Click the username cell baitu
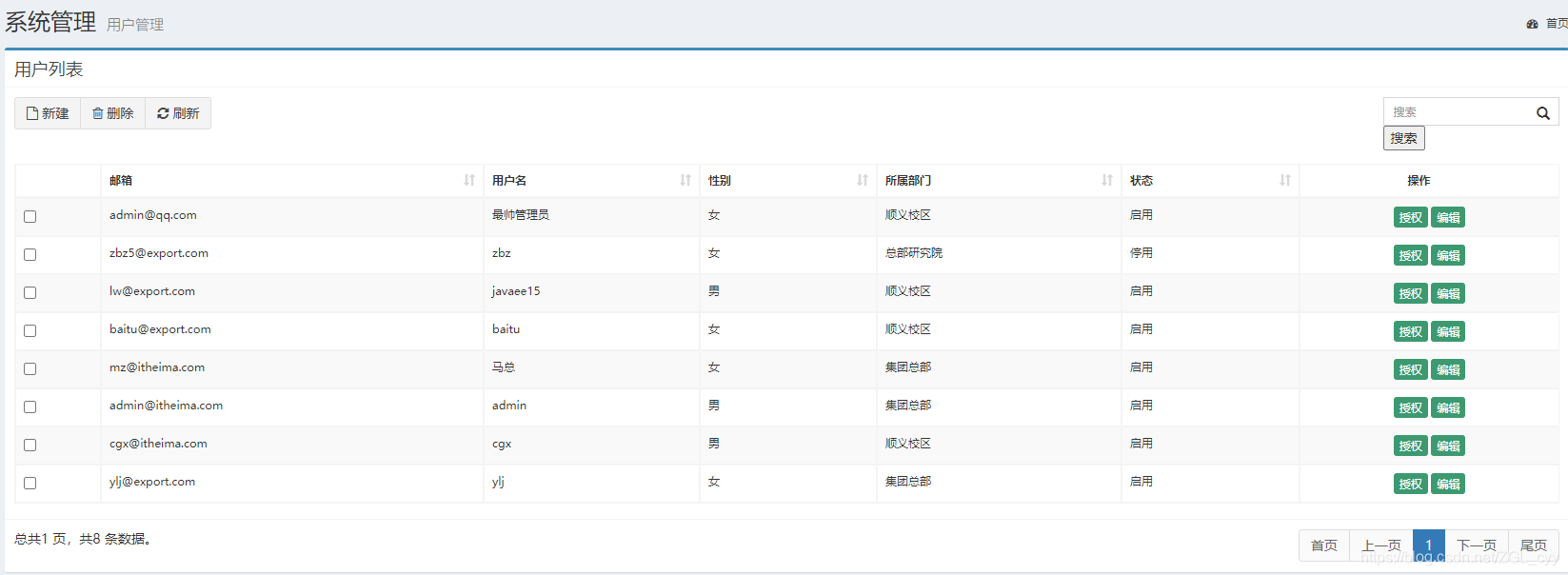This screenshot has width=1568, height=575. point(506,329)
